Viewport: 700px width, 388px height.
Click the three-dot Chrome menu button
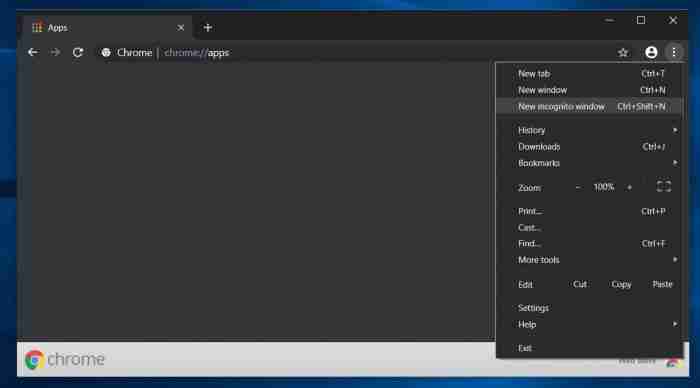(x=674, y=52)
